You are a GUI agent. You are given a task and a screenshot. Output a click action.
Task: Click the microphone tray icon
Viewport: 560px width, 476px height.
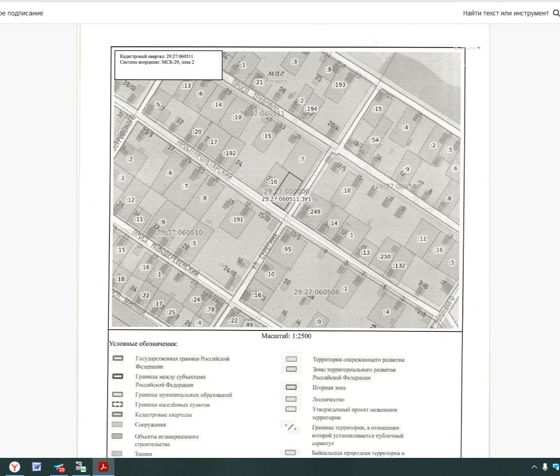545,467
